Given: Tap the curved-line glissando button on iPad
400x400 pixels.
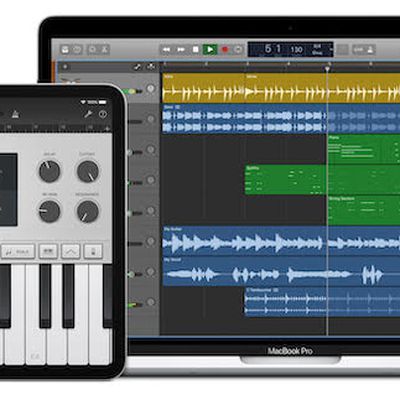Looking at the screenshot, I should click(x=70, y=252).
